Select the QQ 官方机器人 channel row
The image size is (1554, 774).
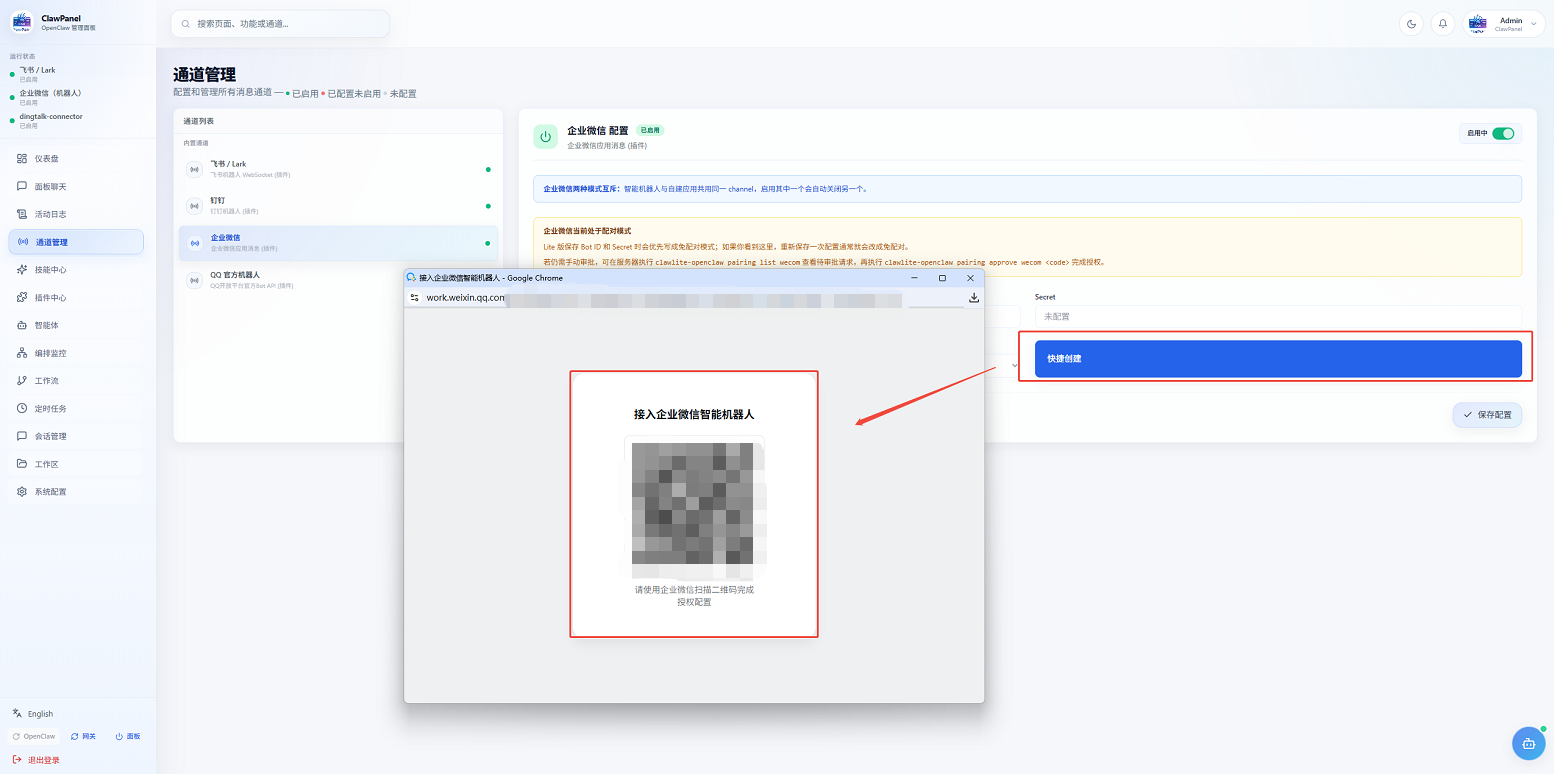[x=338, y=280]
